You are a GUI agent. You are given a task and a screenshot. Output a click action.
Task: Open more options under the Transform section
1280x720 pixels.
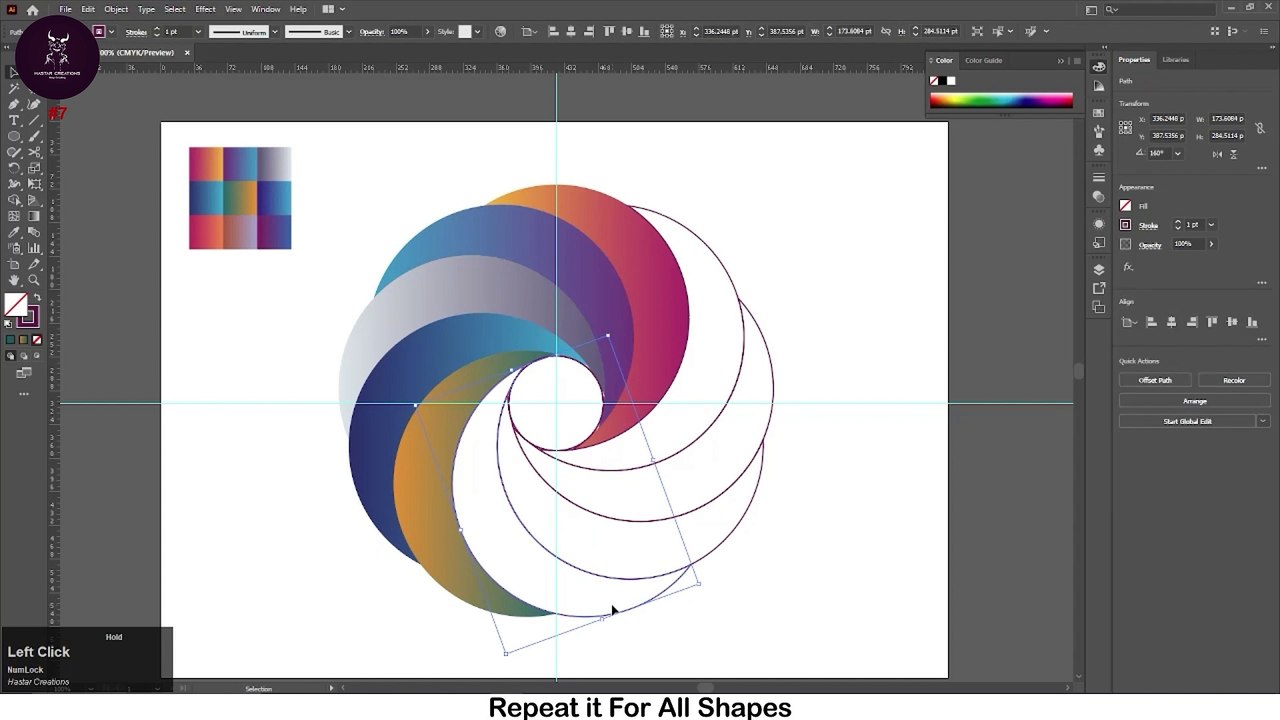[x=1262, y=170]
